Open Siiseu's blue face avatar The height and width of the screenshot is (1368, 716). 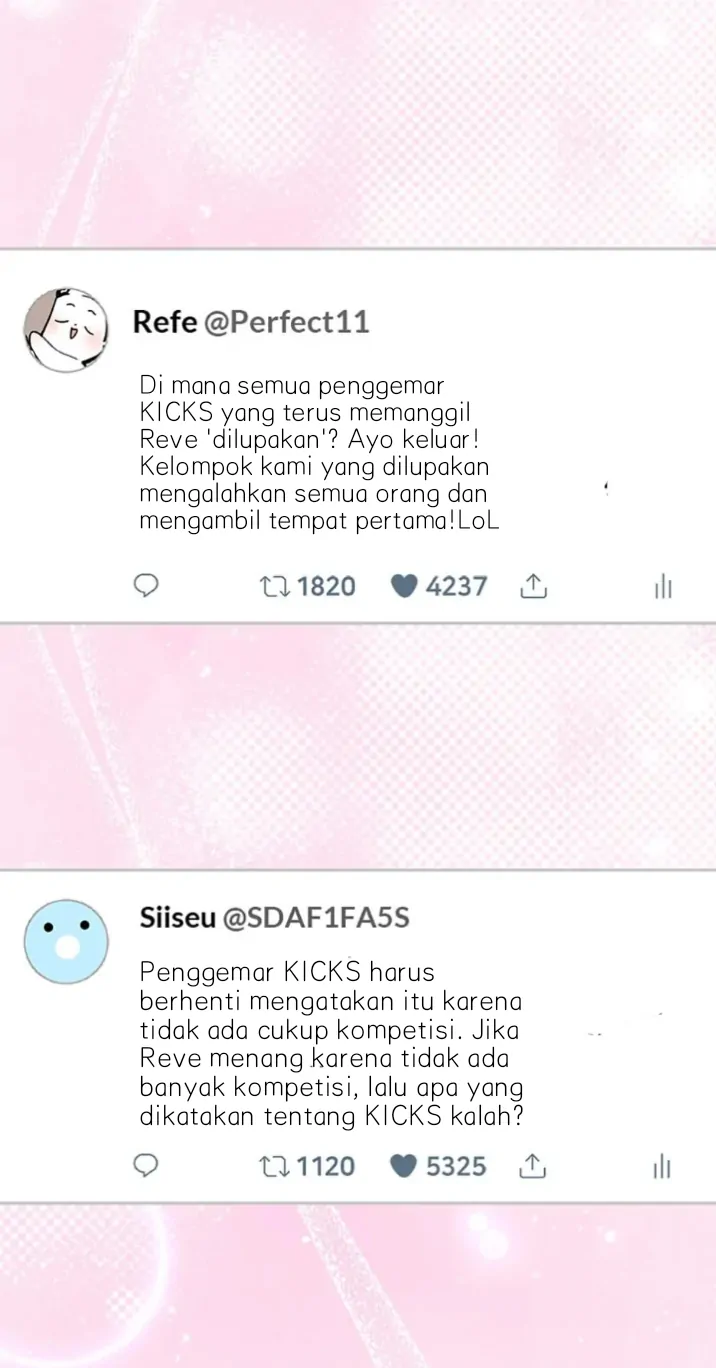66,941
